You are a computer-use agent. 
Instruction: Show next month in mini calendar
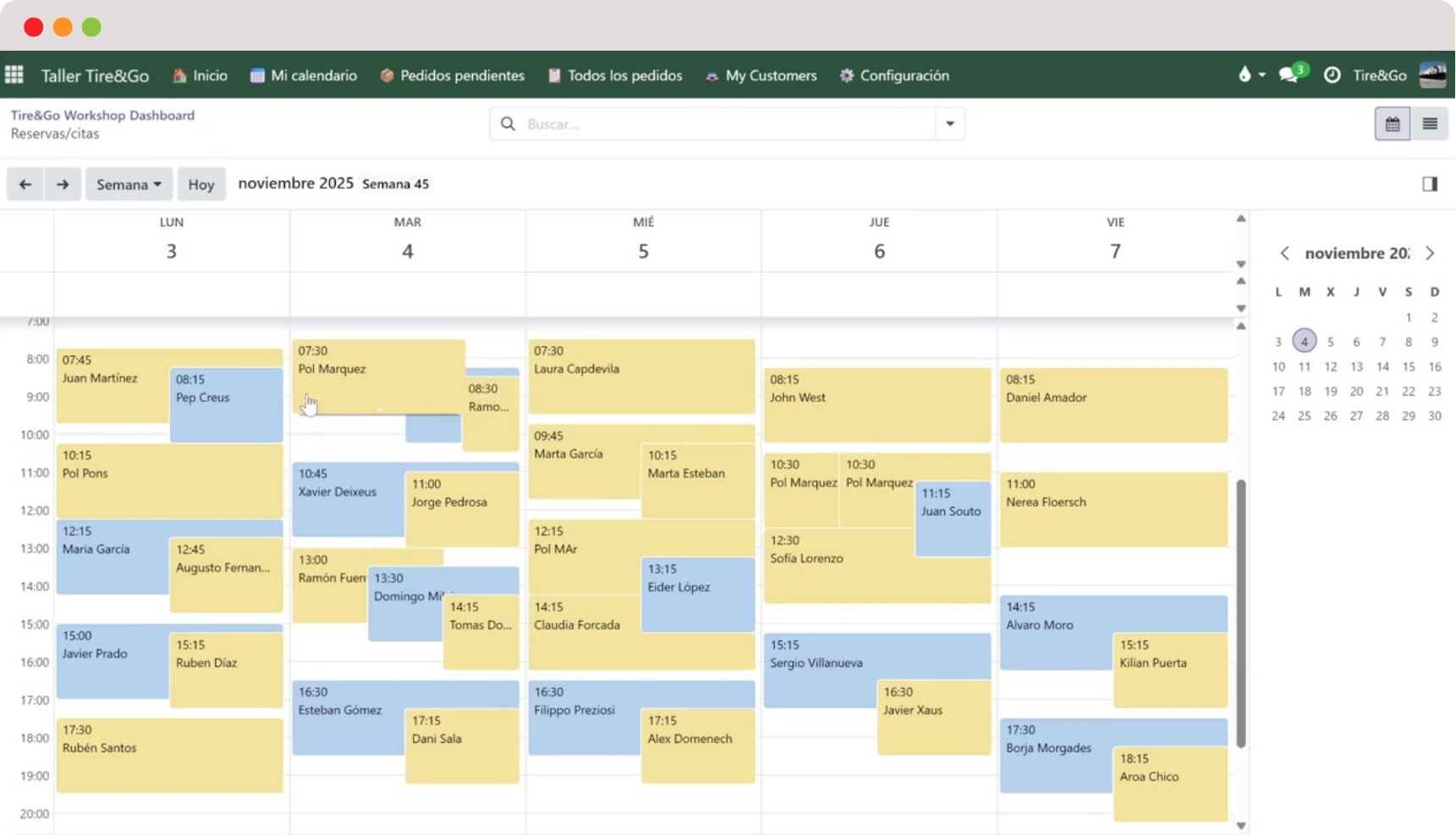tap(1430, 254)
